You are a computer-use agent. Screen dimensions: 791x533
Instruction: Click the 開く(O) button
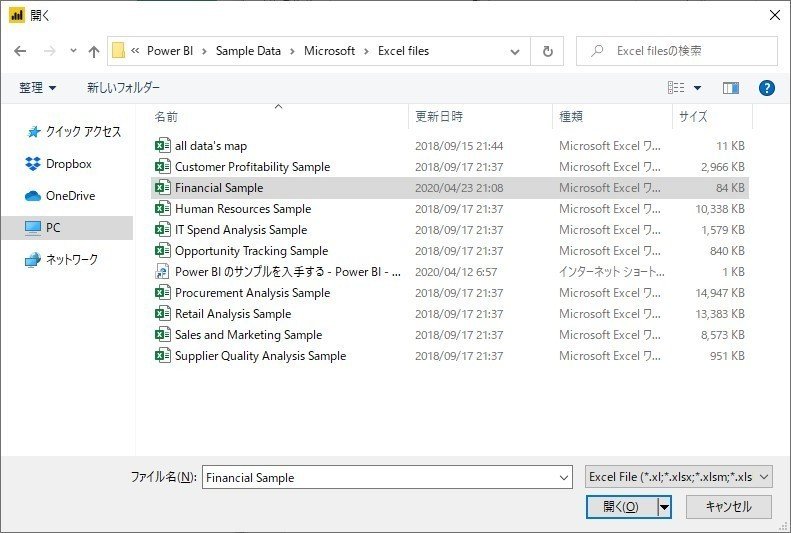pos(622,507)
